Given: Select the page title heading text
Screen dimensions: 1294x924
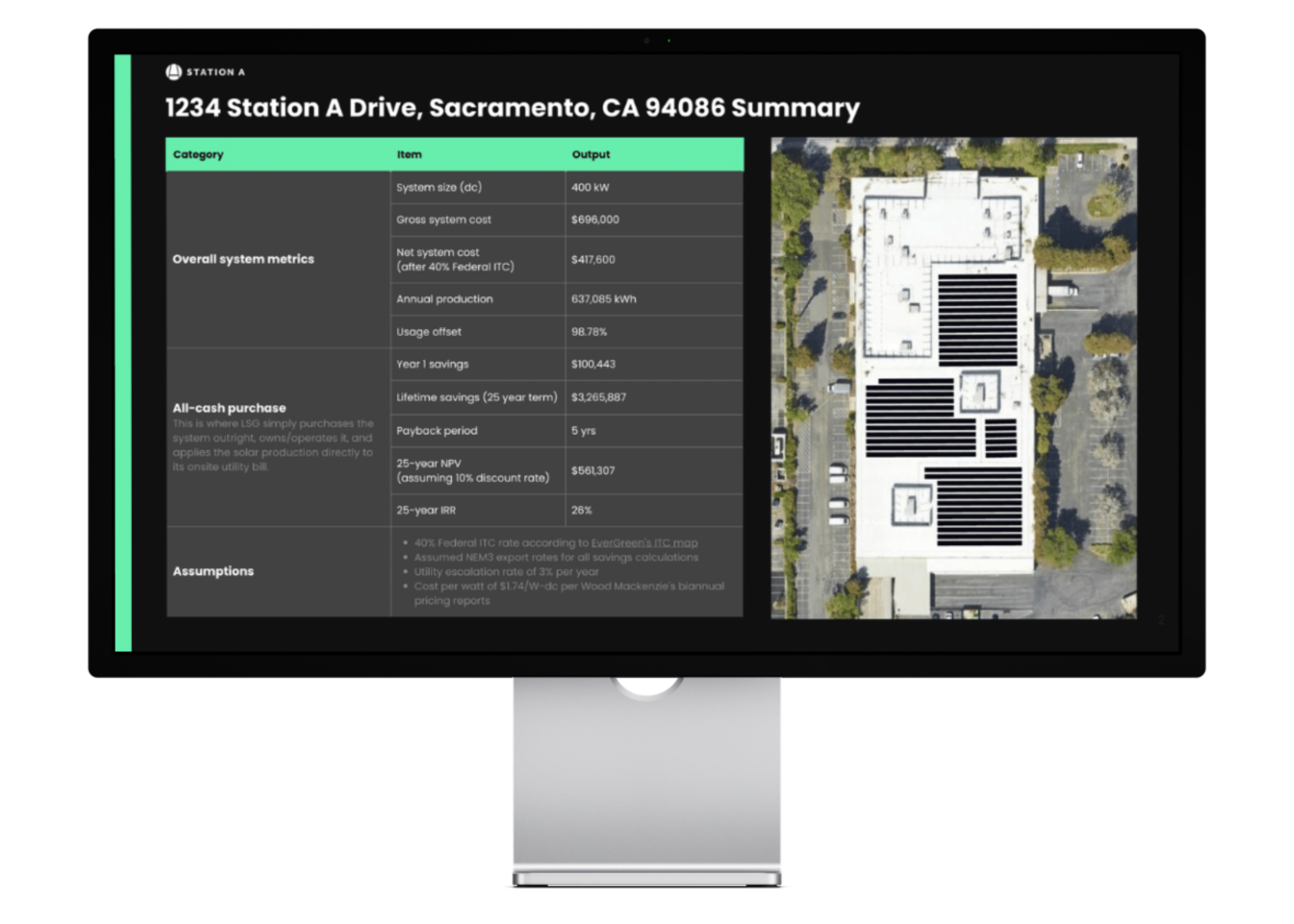Looking at the screenshot, I should coord(512,108).
